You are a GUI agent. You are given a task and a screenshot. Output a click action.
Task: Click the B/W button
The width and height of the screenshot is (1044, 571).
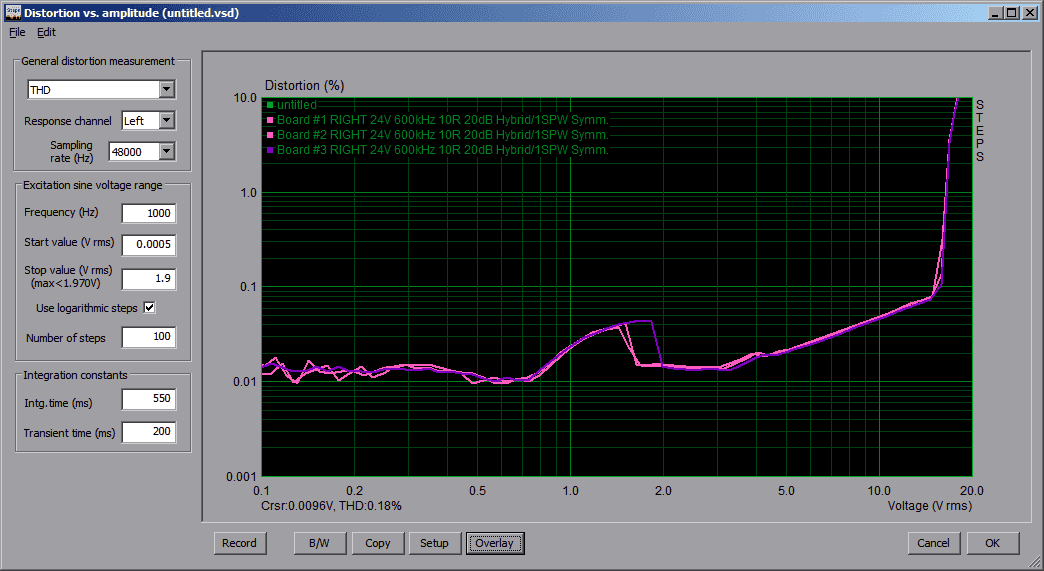320,543
